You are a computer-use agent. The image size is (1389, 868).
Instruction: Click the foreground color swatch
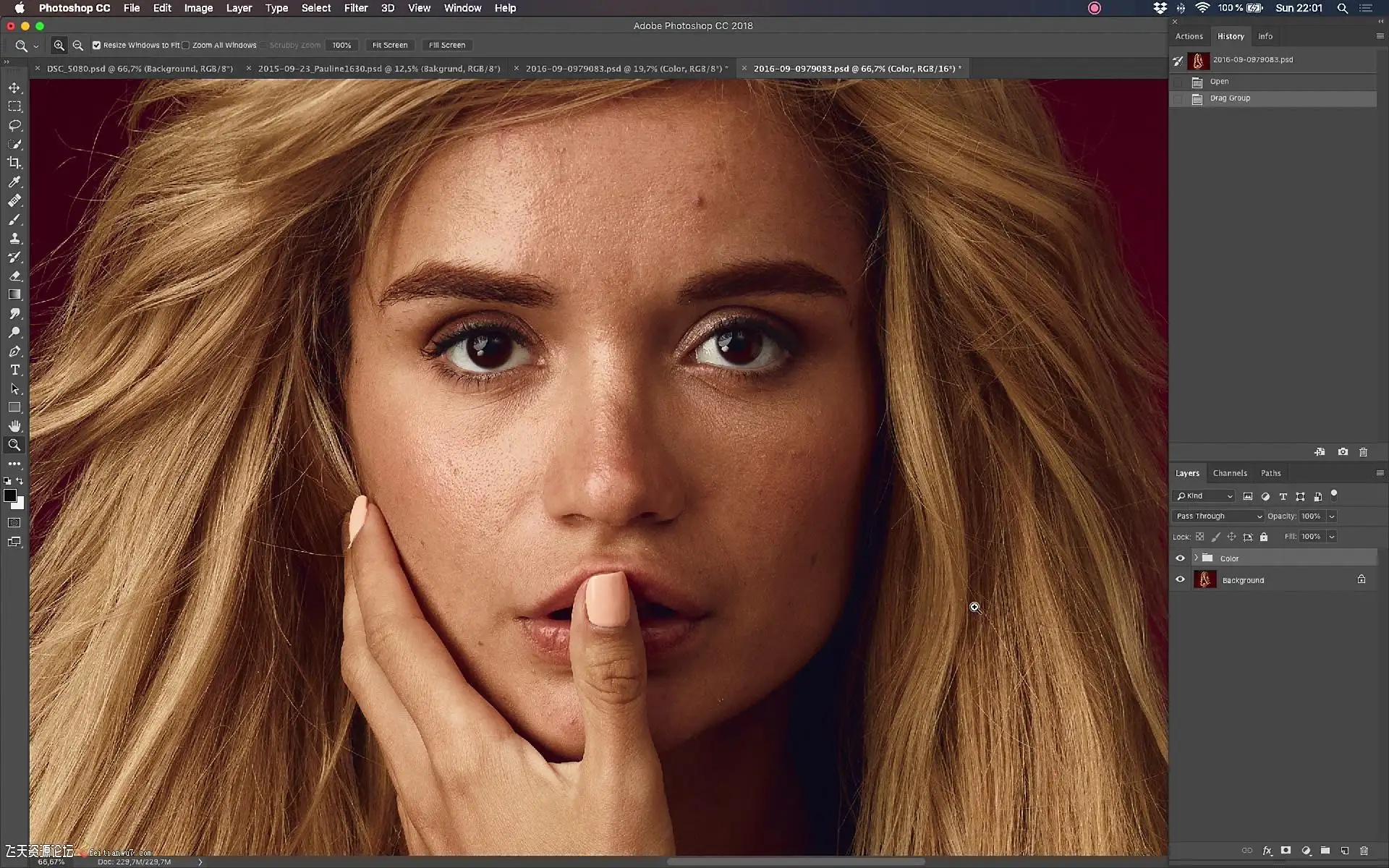pos(9,495)
